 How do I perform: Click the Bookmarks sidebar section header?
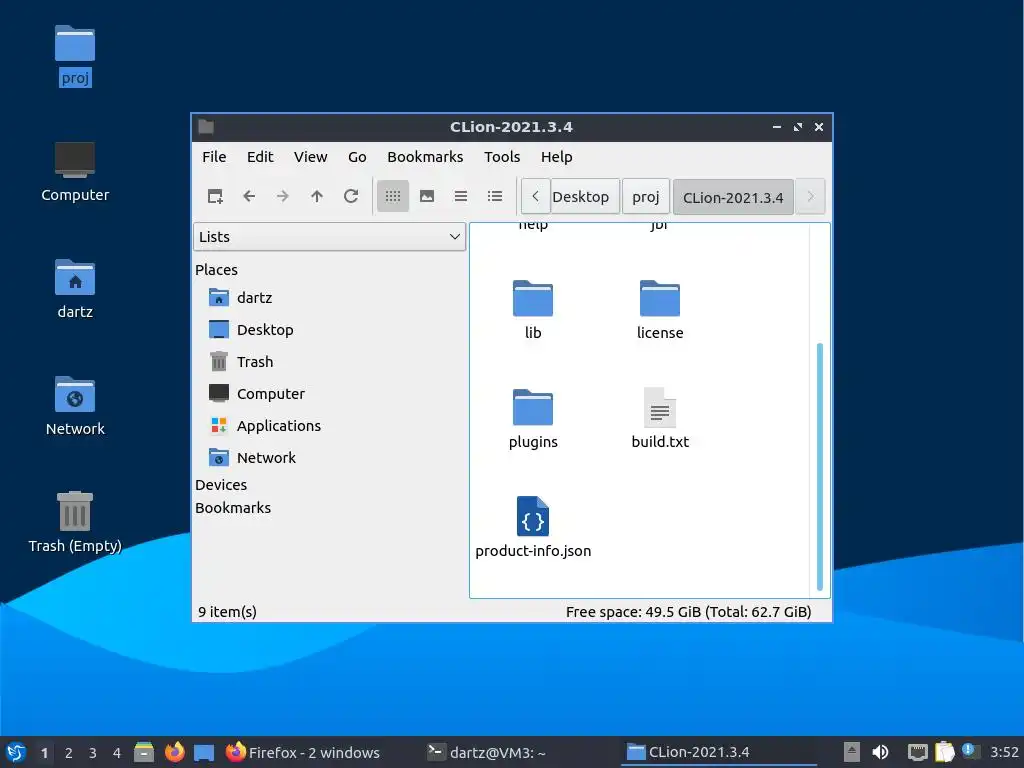point(233,507)
